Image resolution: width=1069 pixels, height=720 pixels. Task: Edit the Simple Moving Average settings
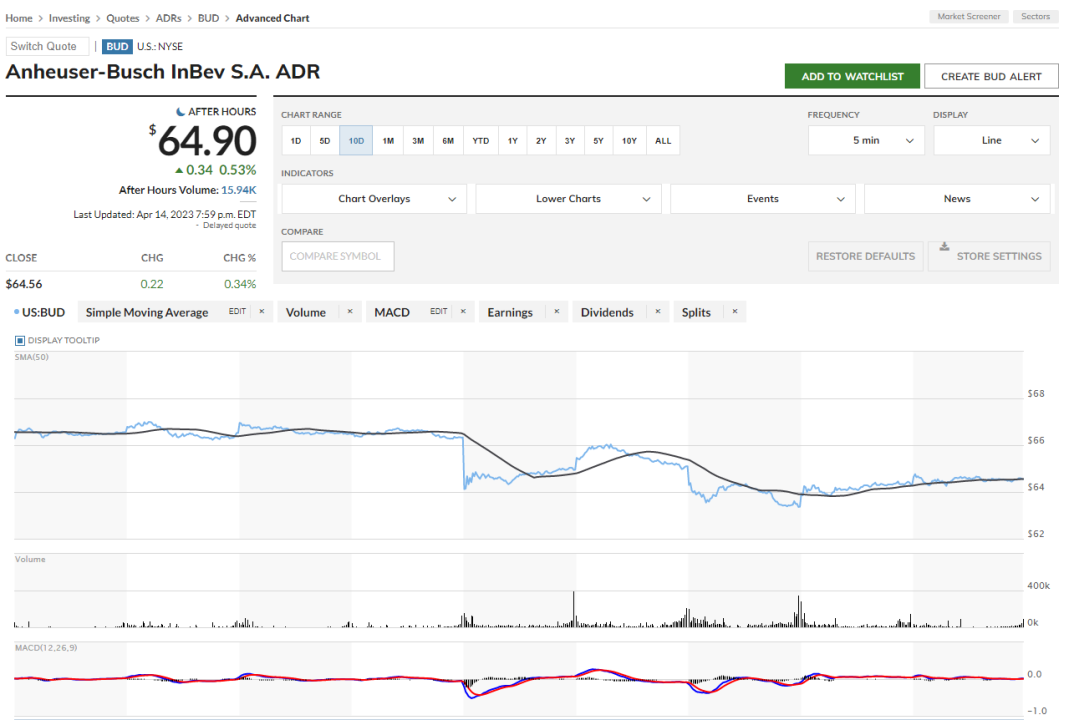[237, 312]
